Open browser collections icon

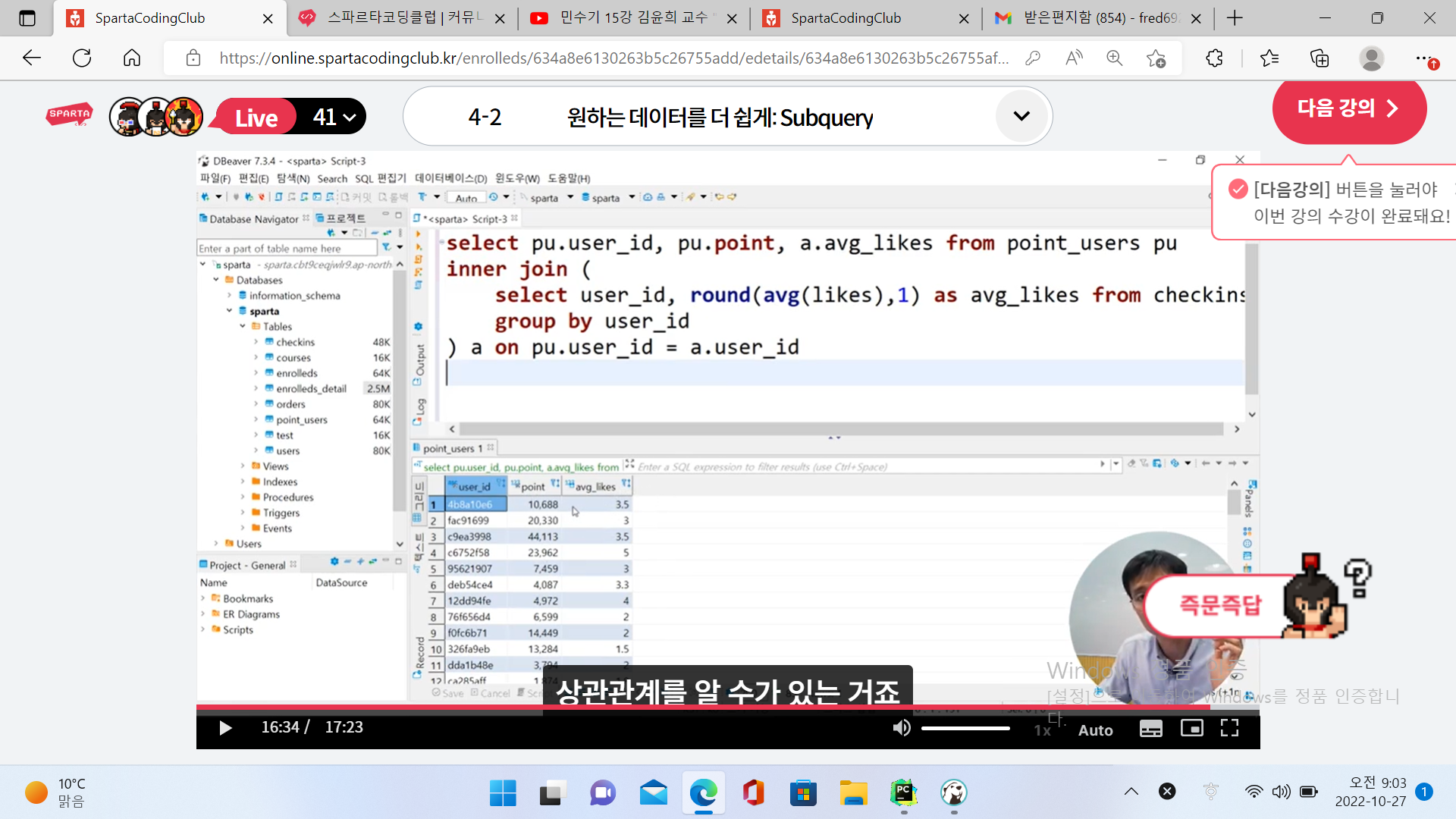tap(1319, 58)
